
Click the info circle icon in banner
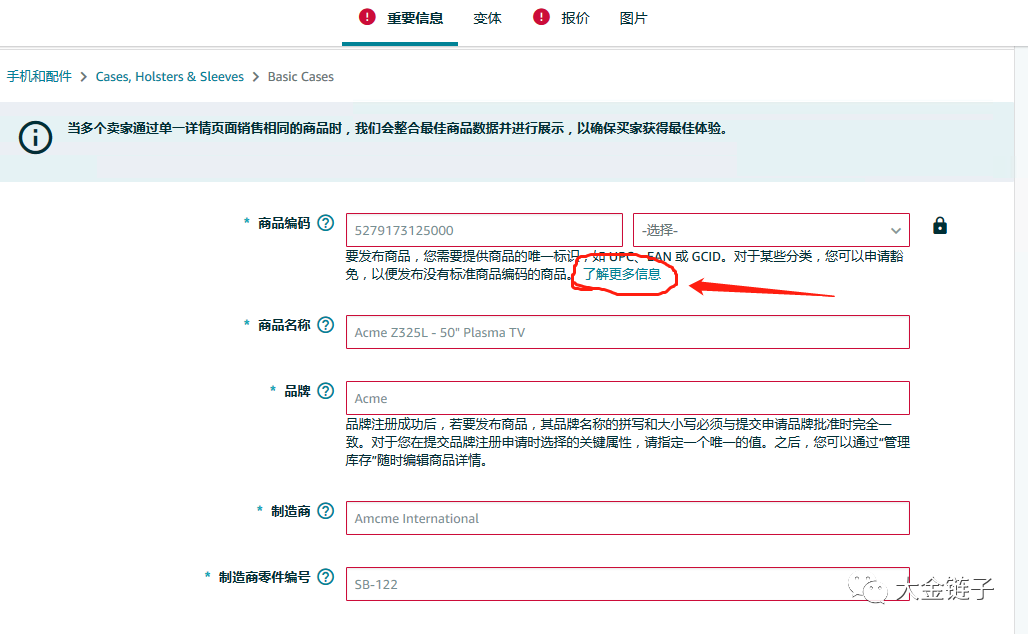click(x=35, y=138)
